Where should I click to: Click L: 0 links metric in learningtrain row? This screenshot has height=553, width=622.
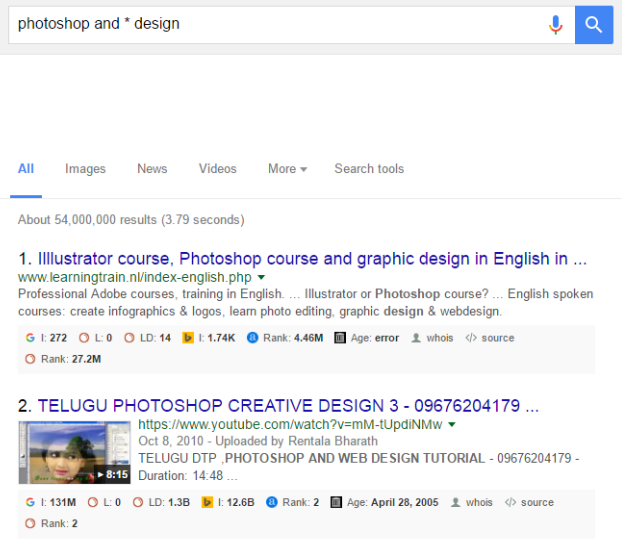(x=95, y=338)
